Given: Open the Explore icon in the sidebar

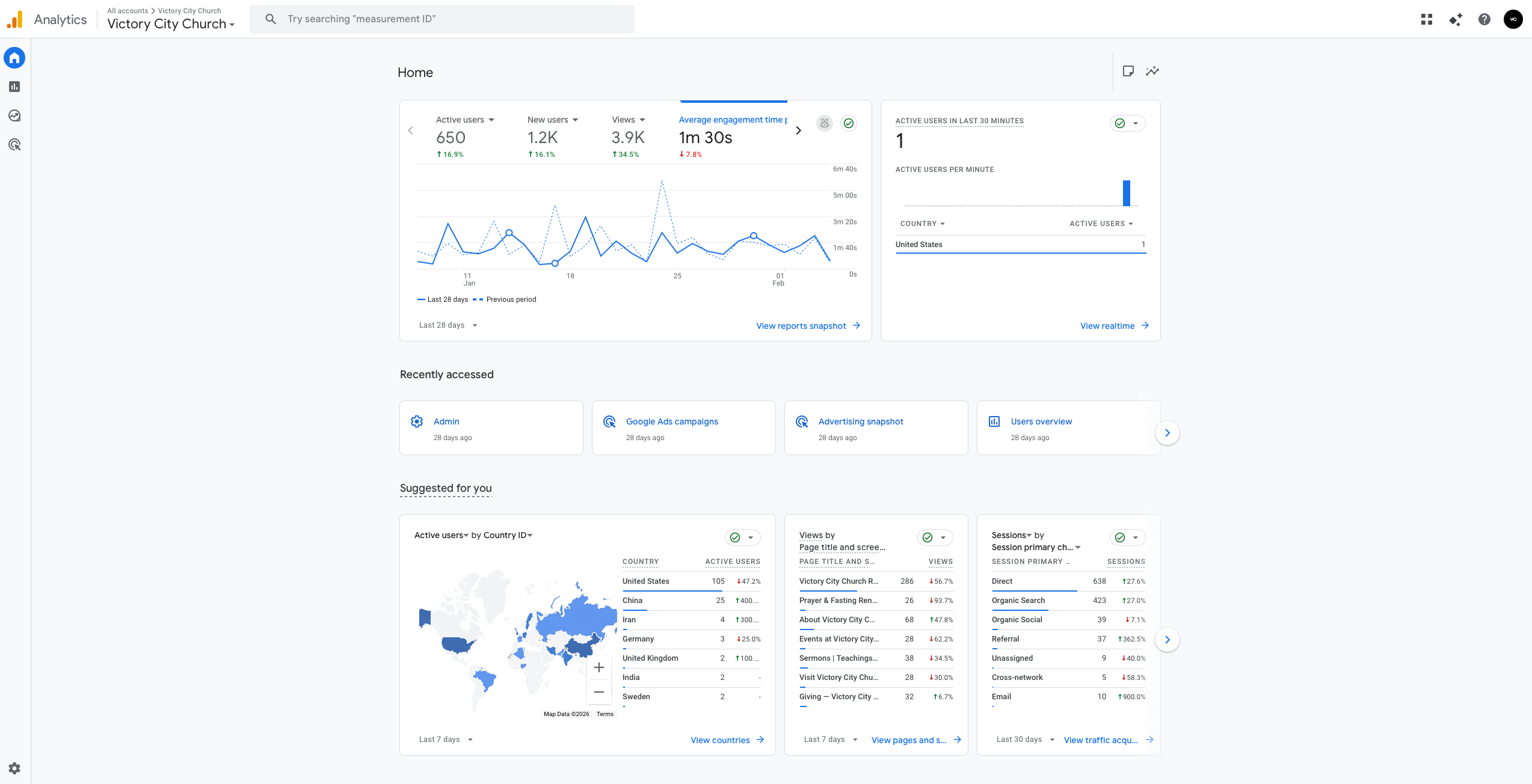Looking at the screenshot, I should pyautogui.click(x=14, y=115).
